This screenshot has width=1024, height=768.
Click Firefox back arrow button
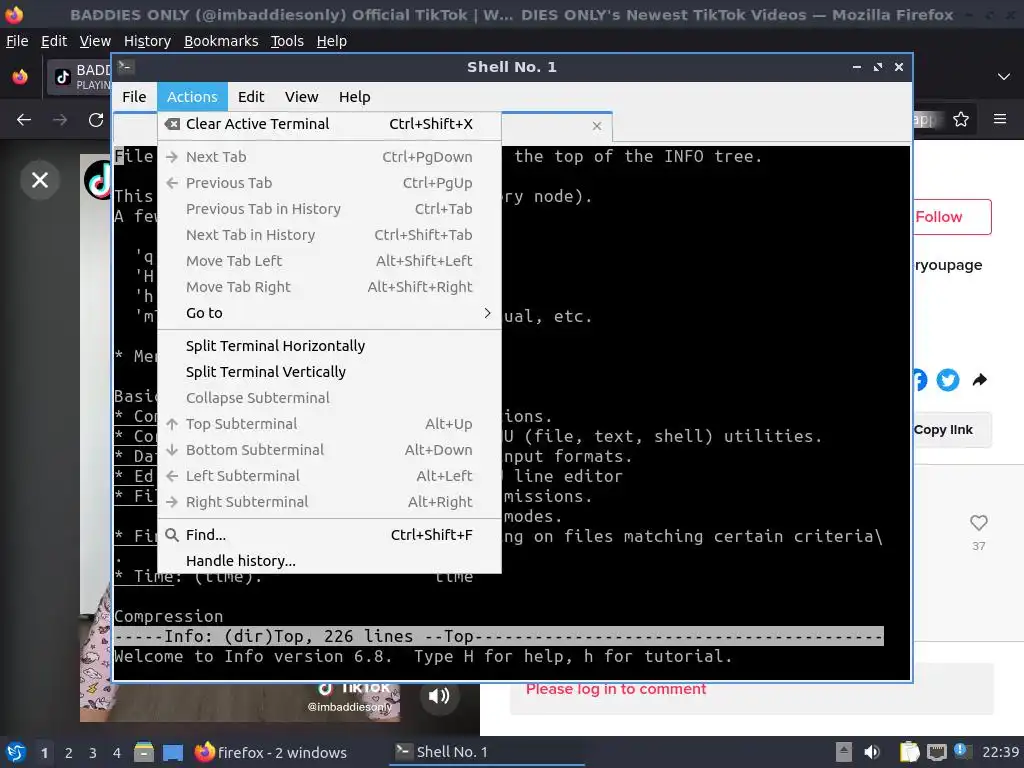(24, 120)
